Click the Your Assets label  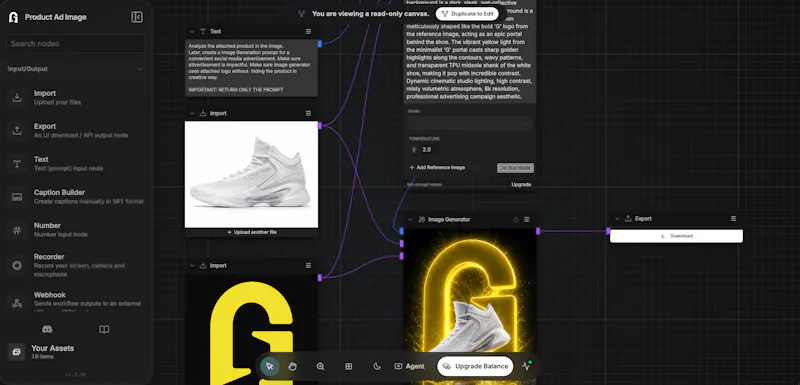(53, 348)
